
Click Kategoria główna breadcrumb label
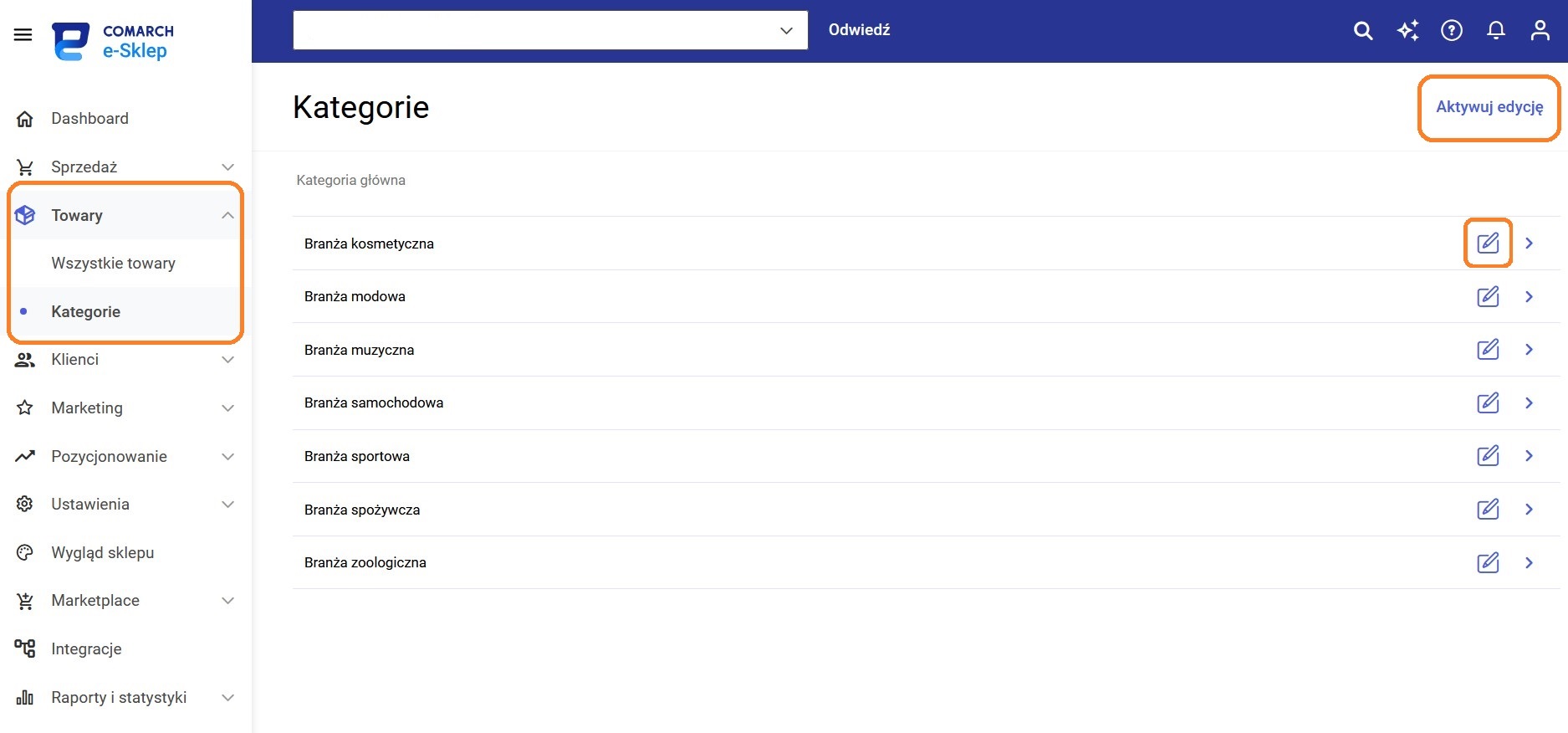[350, 180]
